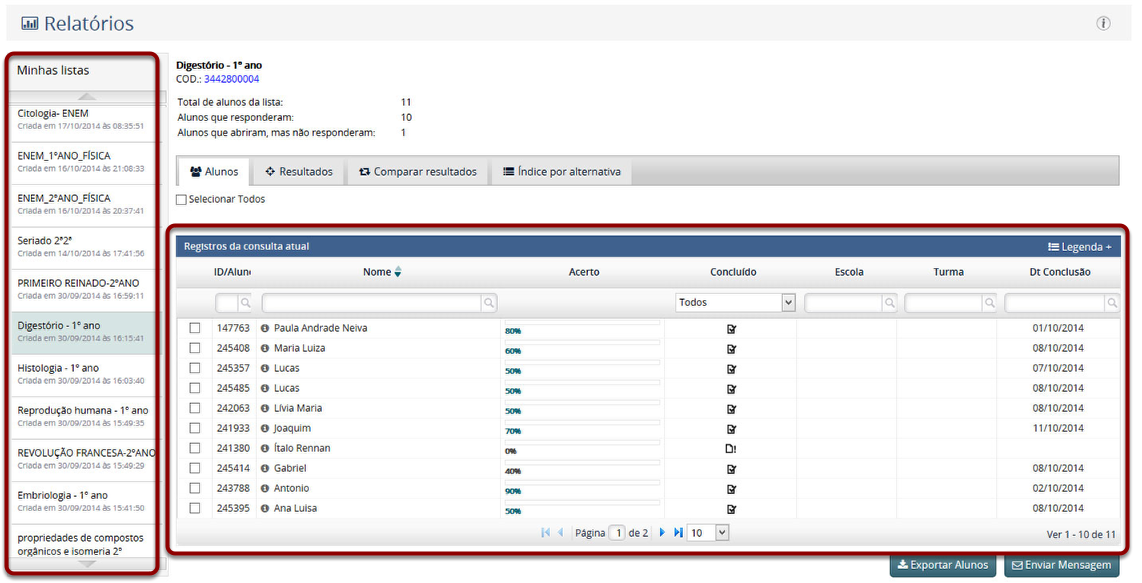Tick the checkbox for Ana Luisa's row

(x=195, y=509)
